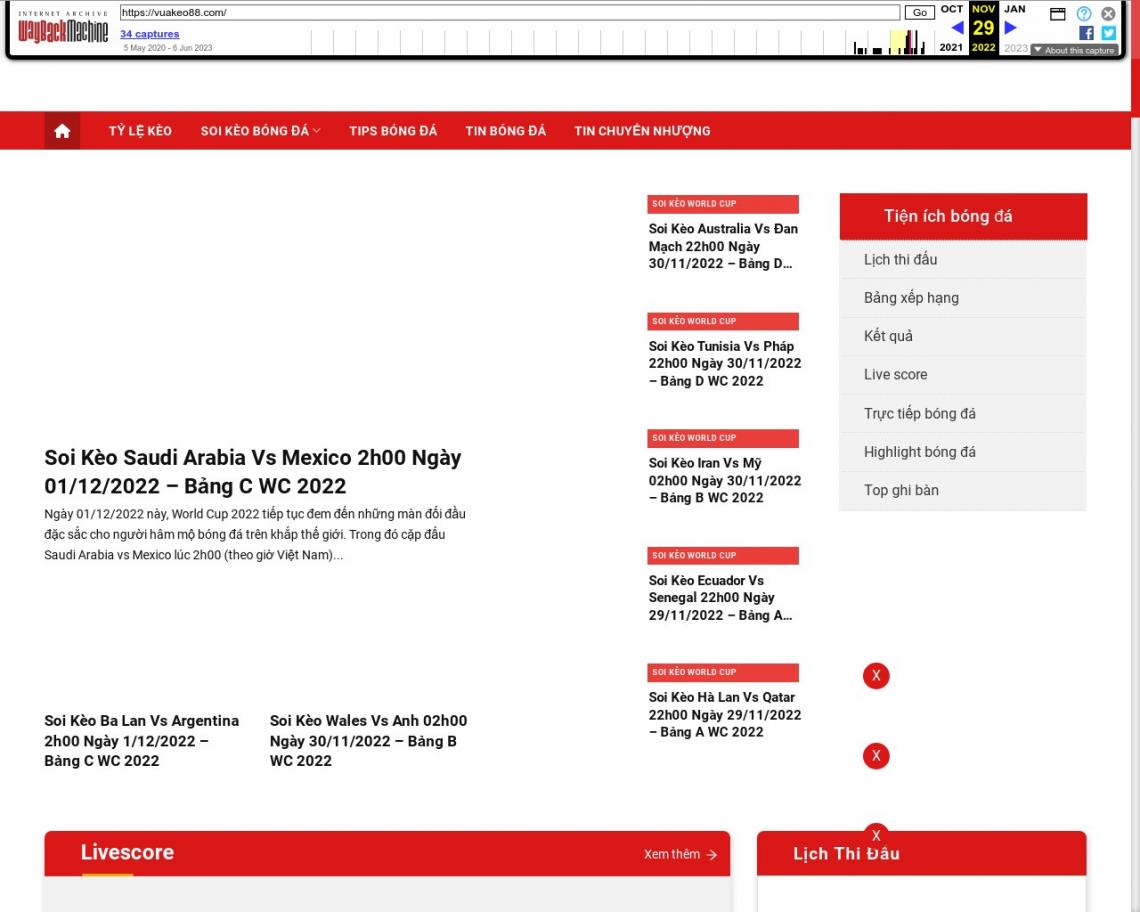
Task: Click World Cup tag above Ecuador article
Action: point(723,556)
